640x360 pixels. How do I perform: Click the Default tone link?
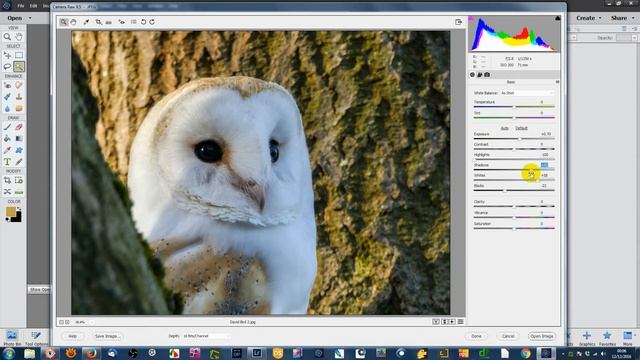[521, 128]
